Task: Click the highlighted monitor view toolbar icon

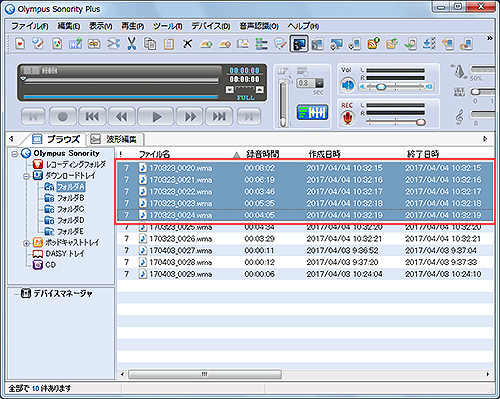Action: pyautogui.click(x=299, y=44)
